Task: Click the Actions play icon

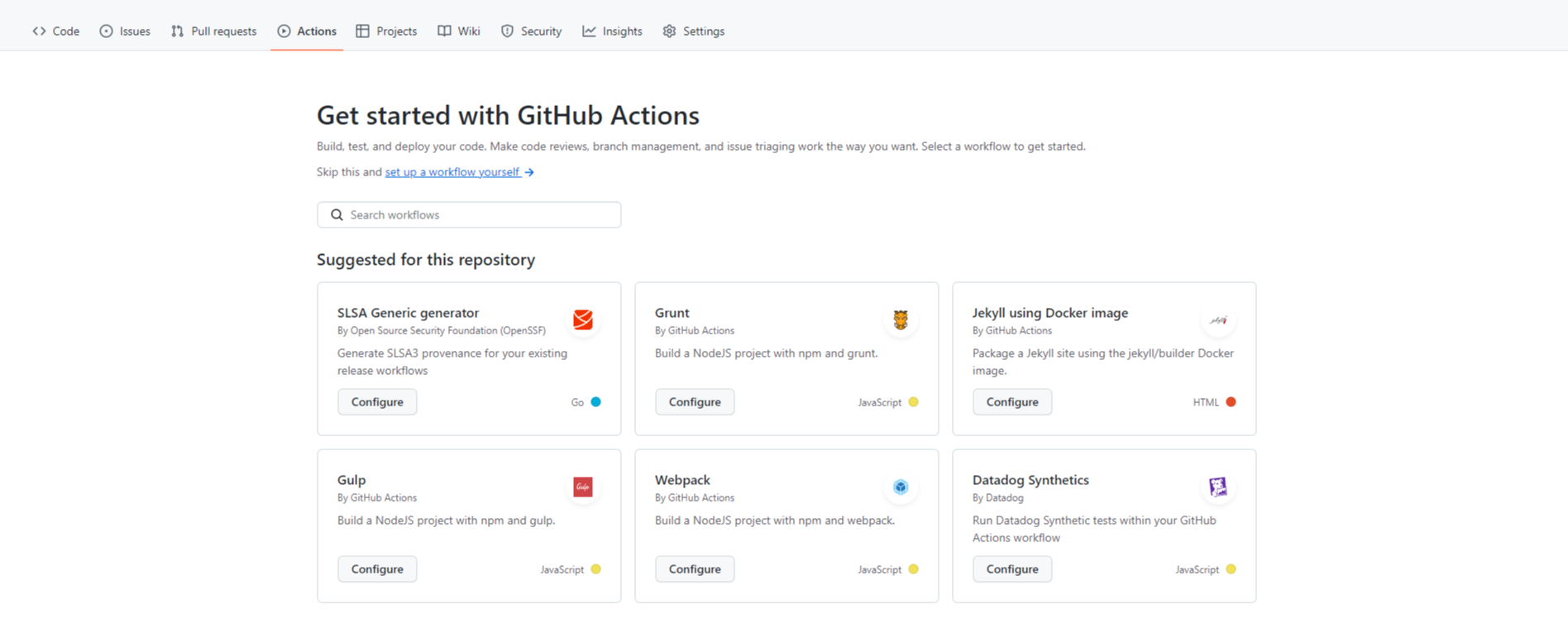Action: pyautogui.click(x=284, y=31)
